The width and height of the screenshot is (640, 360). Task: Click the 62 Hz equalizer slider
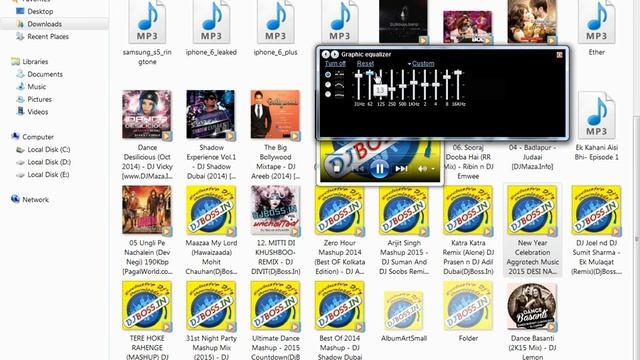coord(370,84)
